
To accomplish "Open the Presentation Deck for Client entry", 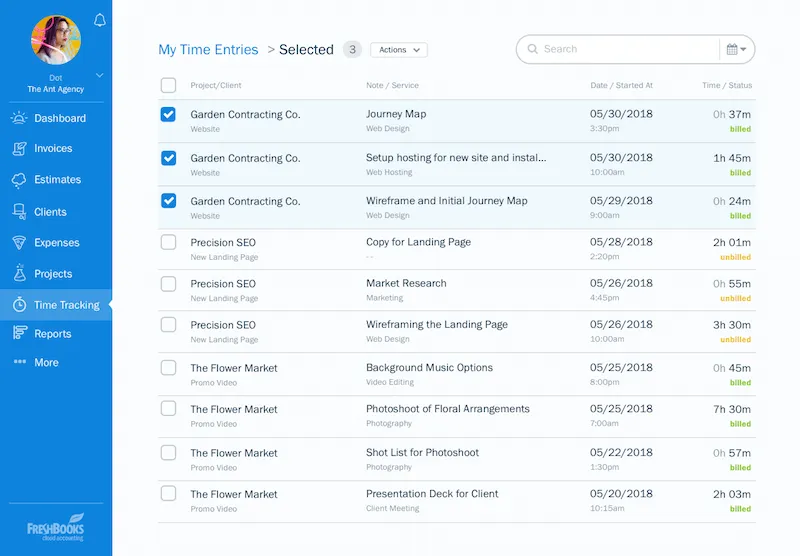I will 432,493.
